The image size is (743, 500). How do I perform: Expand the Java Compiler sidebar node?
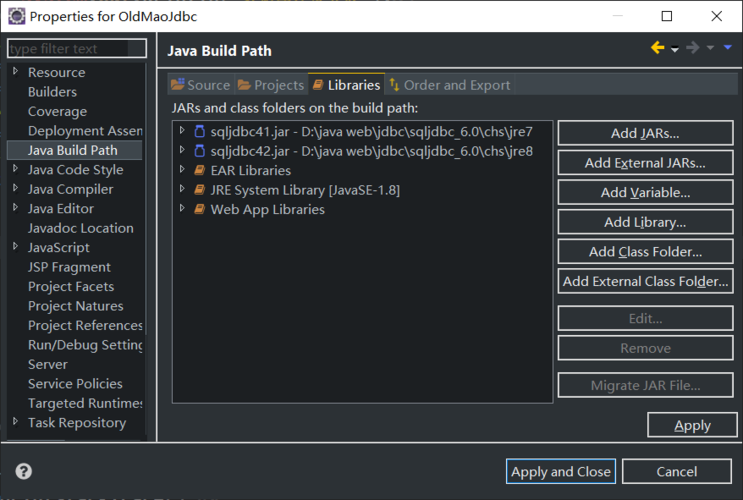pos(16,189)
